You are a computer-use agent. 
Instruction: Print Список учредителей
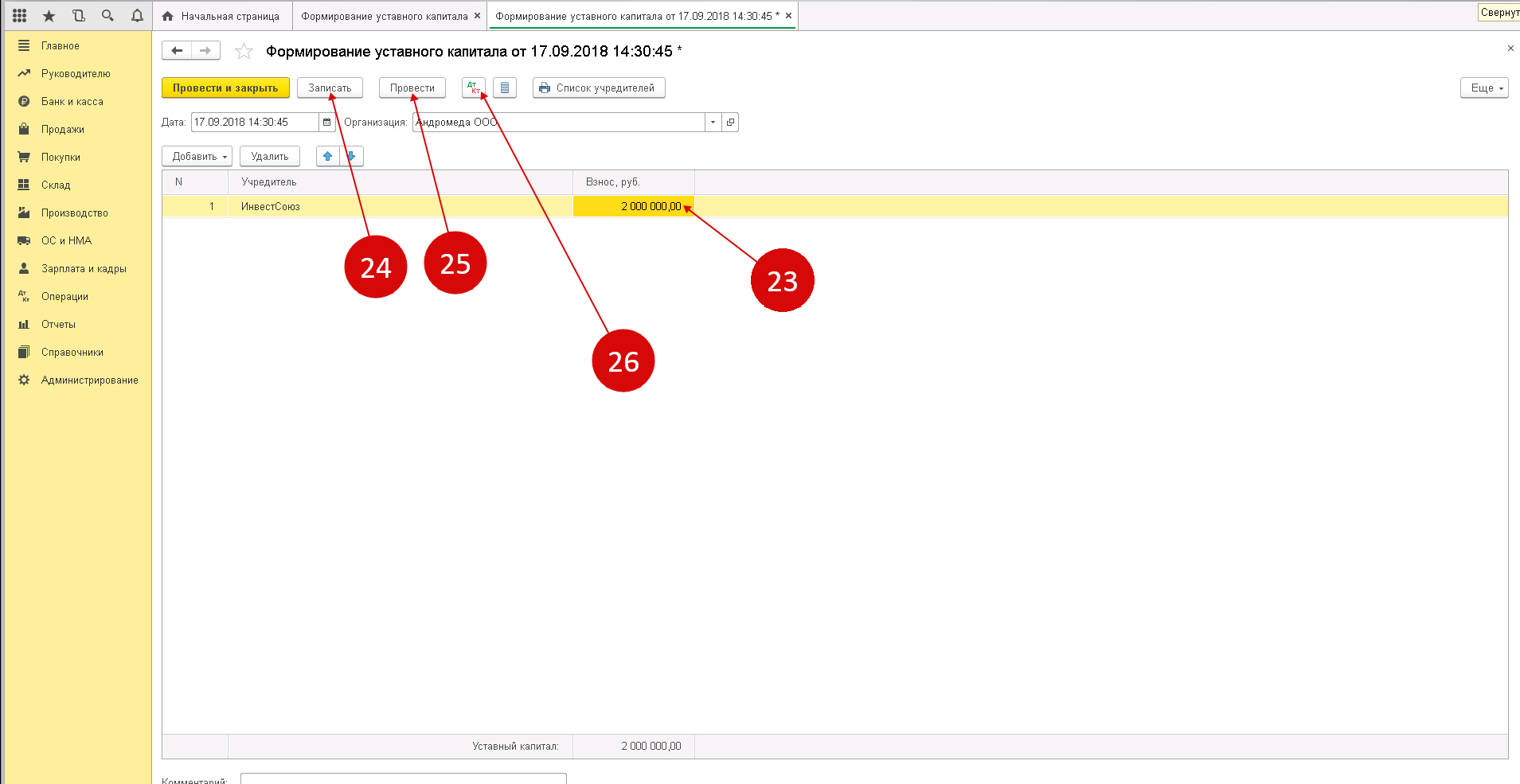click(x=599, y=88)
